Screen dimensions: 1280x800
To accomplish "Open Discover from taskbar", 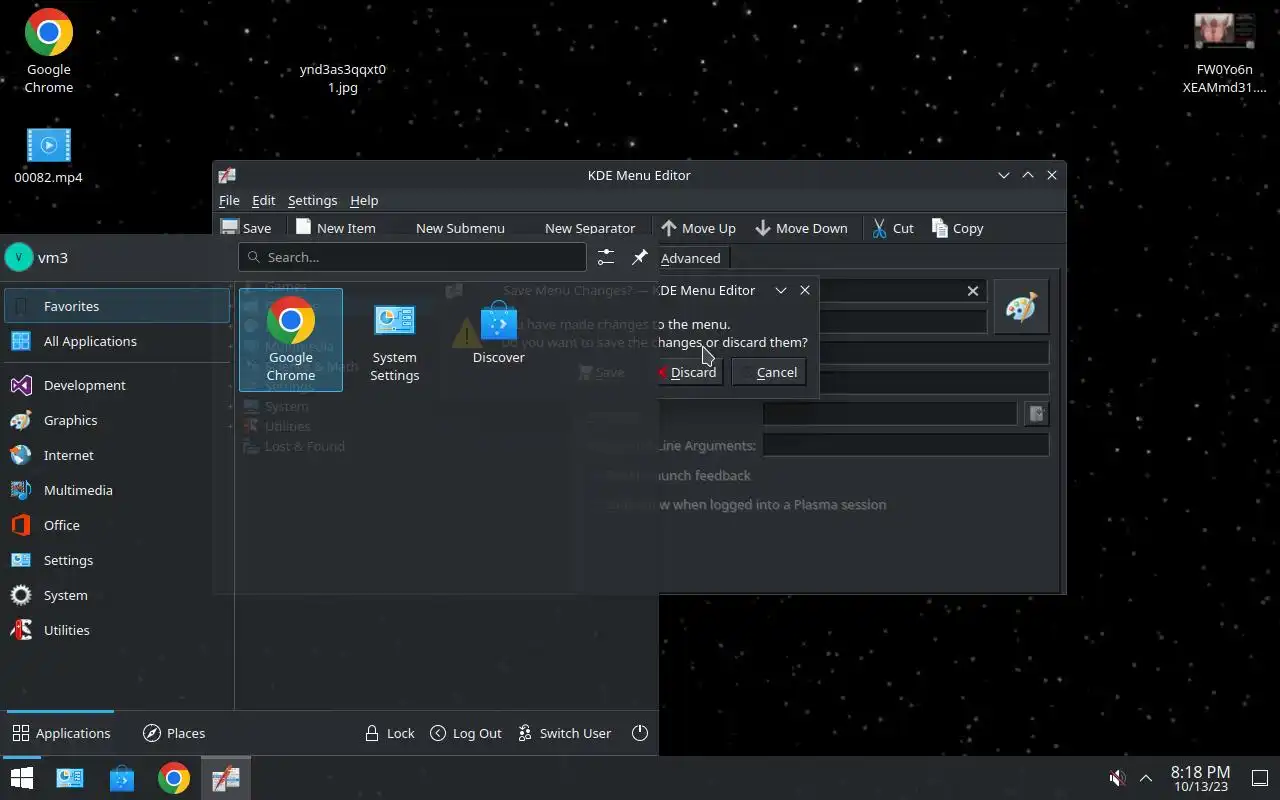I will tap(122, 778).
